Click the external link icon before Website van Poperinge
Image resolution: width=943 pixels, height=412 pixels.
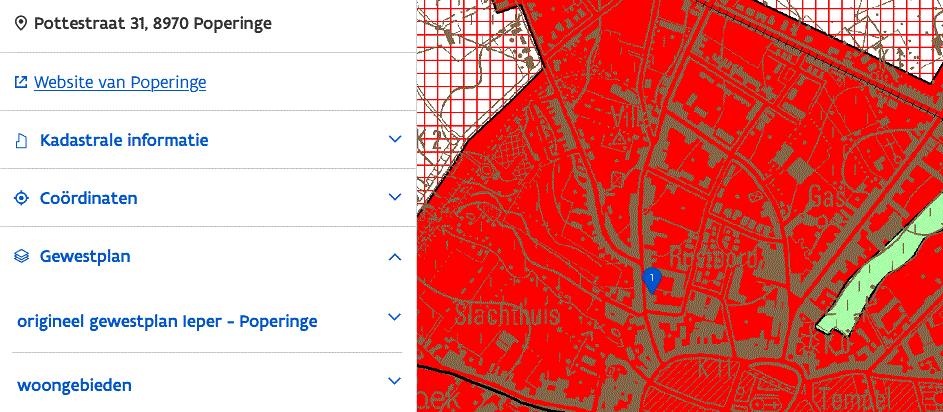click(x=21, y=82)
